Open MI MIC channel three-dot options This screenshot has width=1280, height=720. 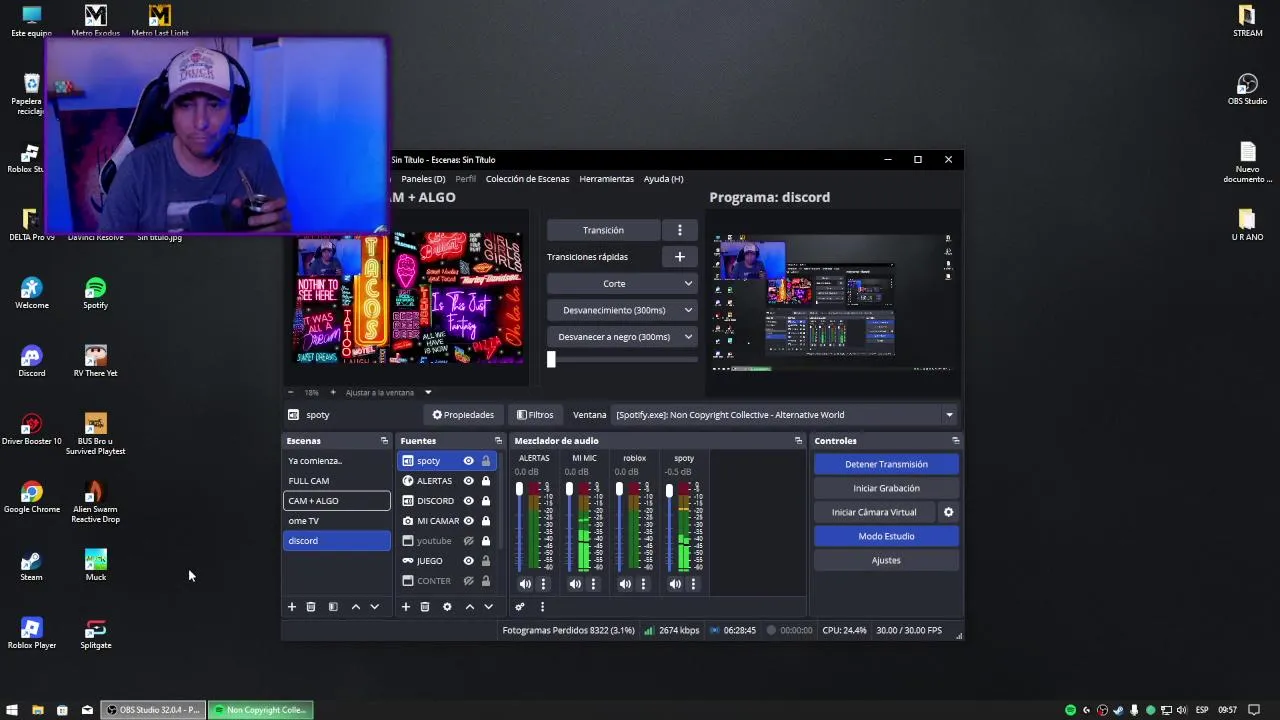click(x=593, y=584)
